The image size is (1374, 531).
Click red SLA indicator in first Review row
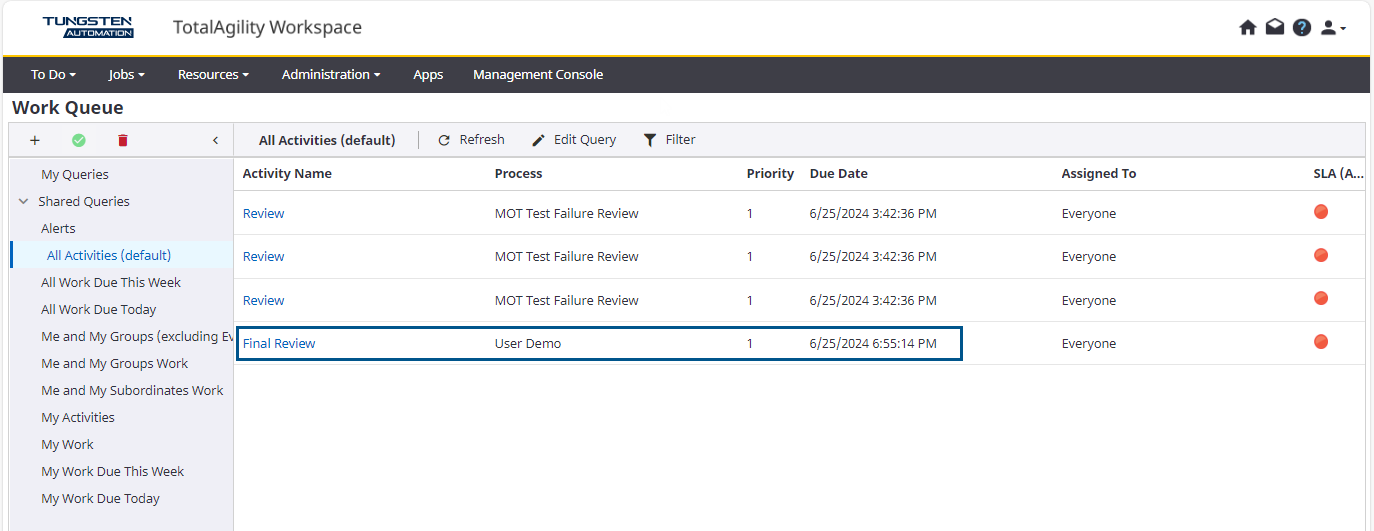click(1321, 212)
